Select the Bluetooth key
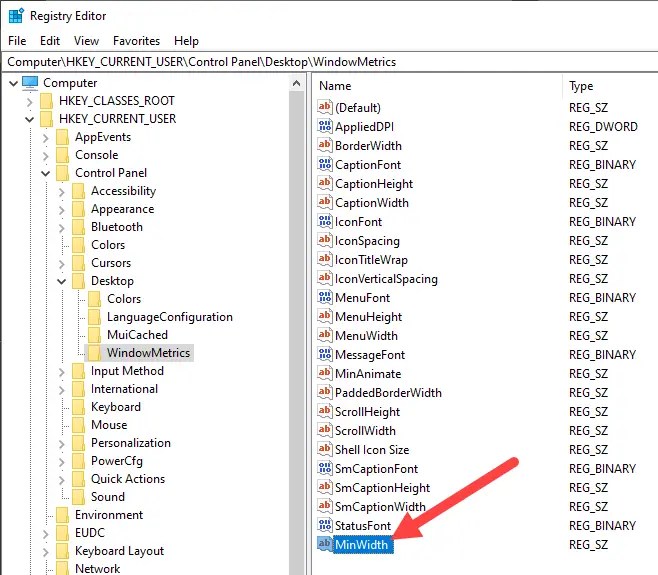The width and height of the screenshot is (658, 575). coord(117,227)
